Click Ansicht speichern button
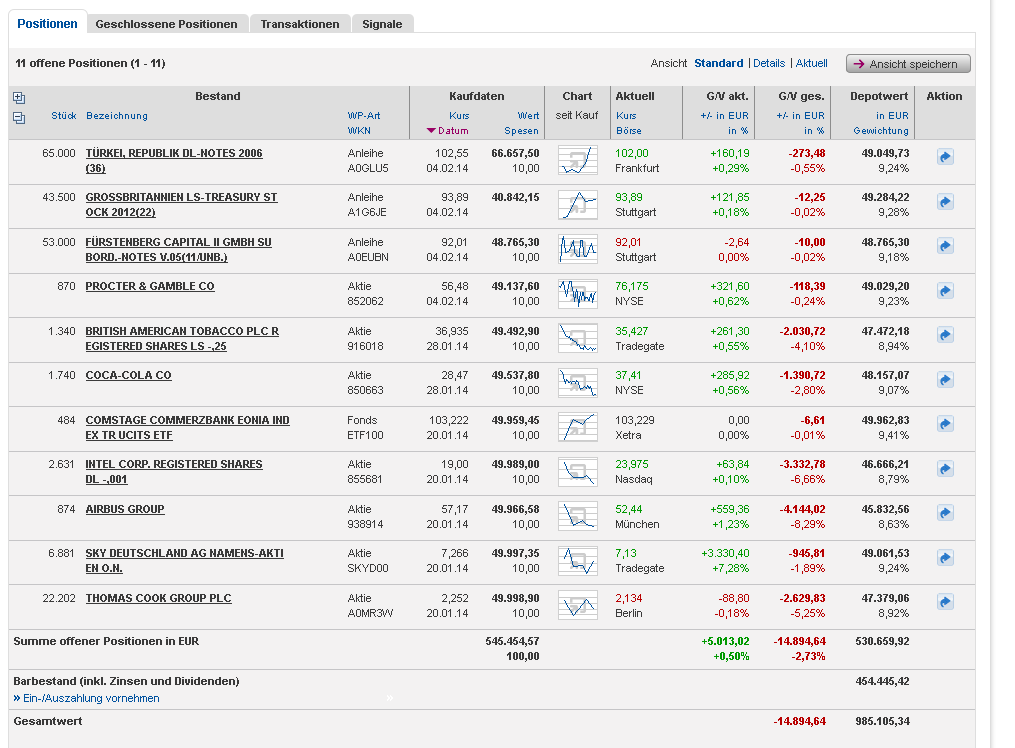Screen dimensions: 1015x748 pyautogui.click(x=907, y=64)
